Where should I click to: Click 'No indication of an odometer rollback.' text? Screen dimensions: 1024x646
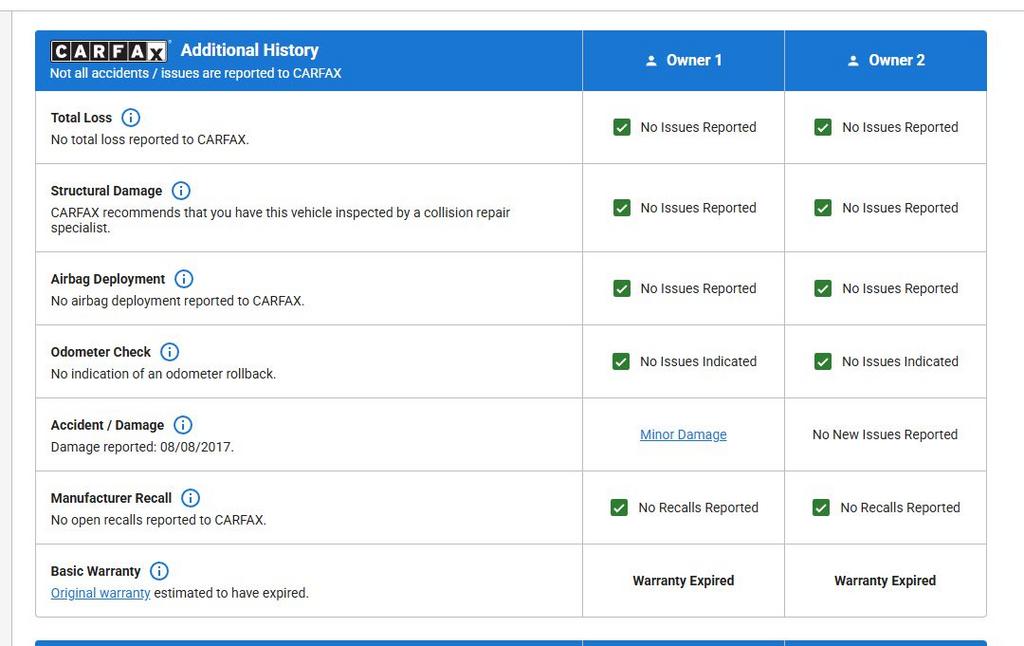tap(163, 374)
